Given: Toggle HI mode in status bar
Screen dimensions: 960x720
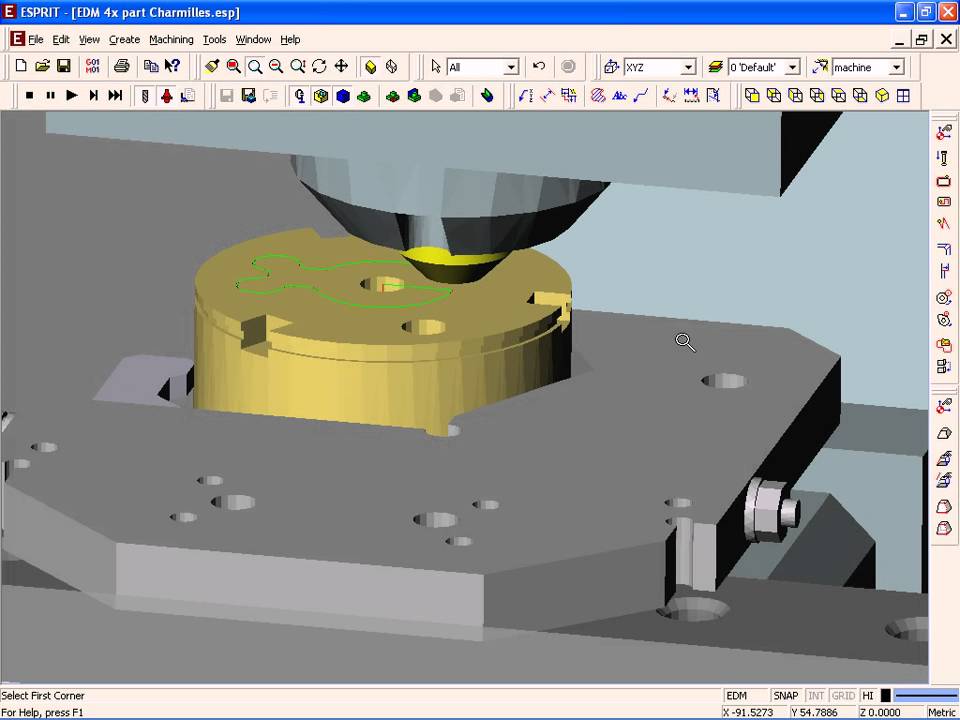Looking at the screenshot, I should (x=868, y=696).
